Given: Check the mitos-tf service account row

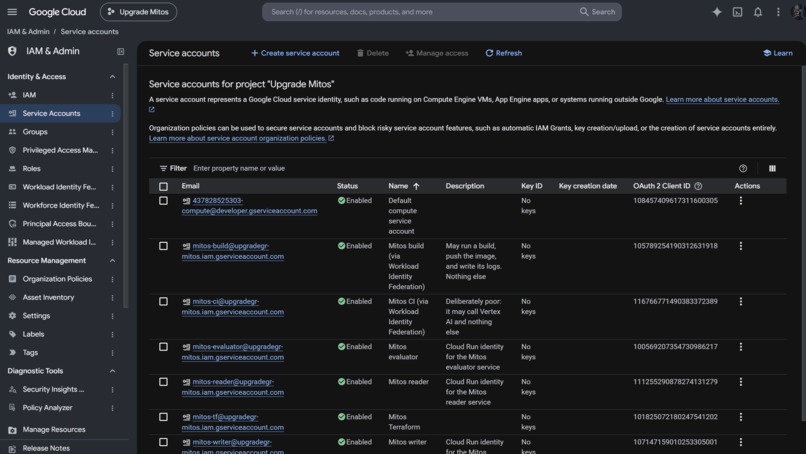Looking at the screenshot, I should (x=163, y=416).
